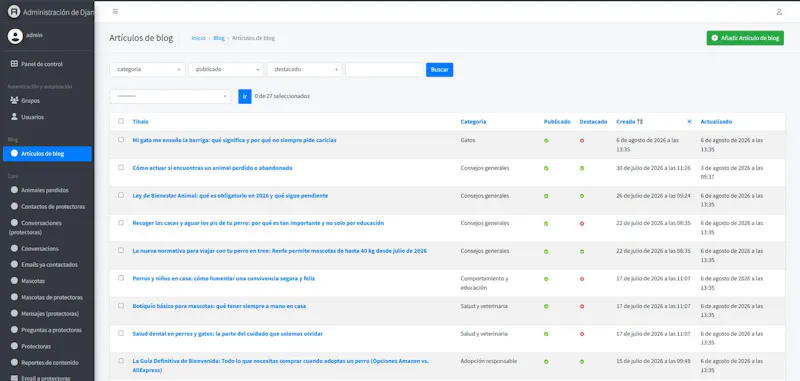Click the sort arrows icon beside Creado
This screenshot has width=800, height=381.
(x=640, y=122)
